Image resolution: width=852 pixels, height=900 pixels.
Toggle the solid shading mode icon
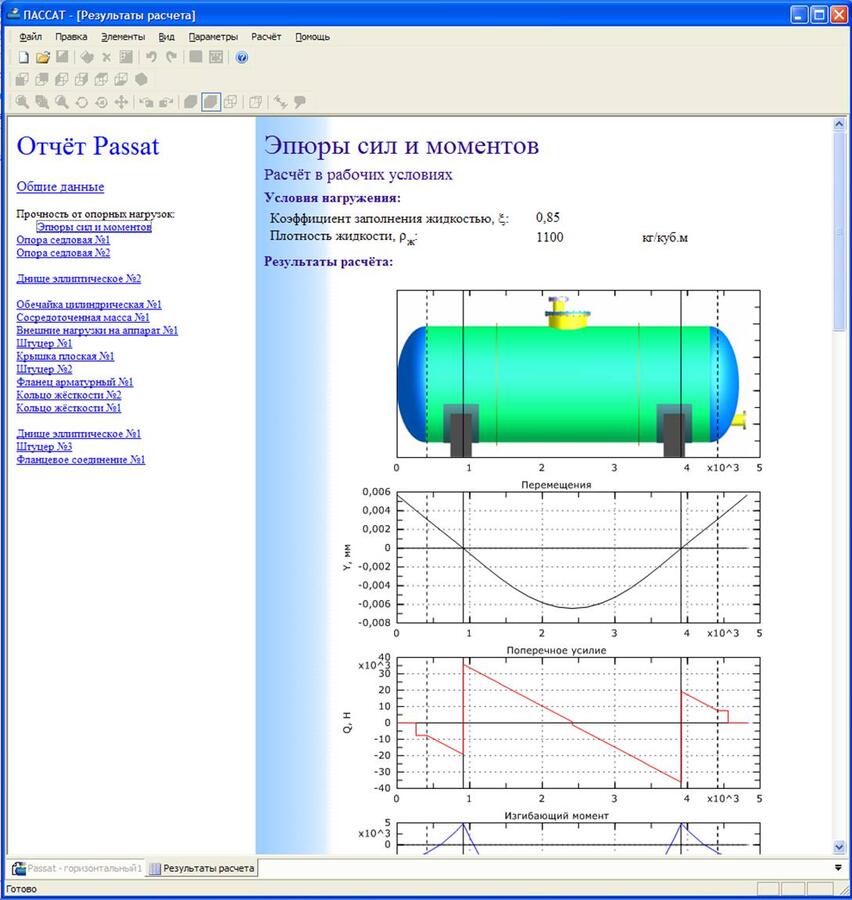coord(191,102)
